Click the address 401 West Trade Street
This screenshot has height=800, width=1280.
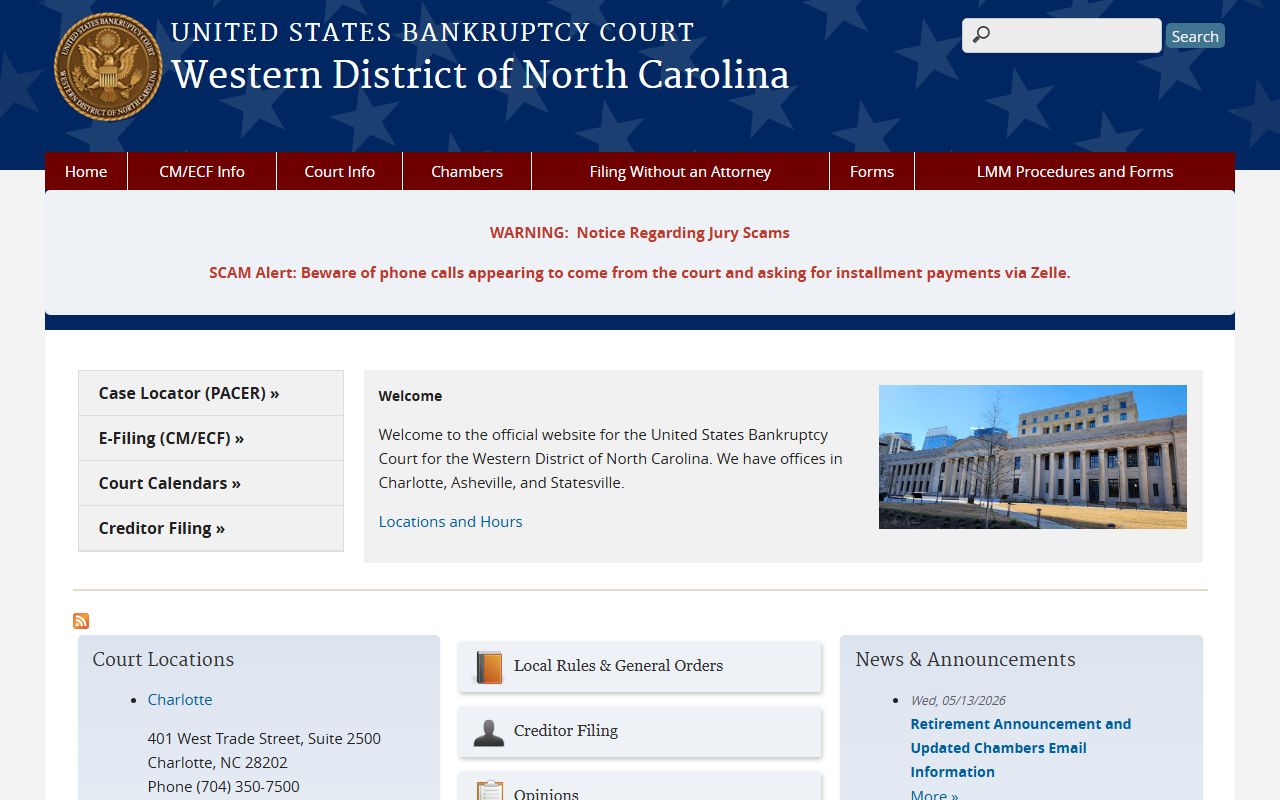(264, 738)
